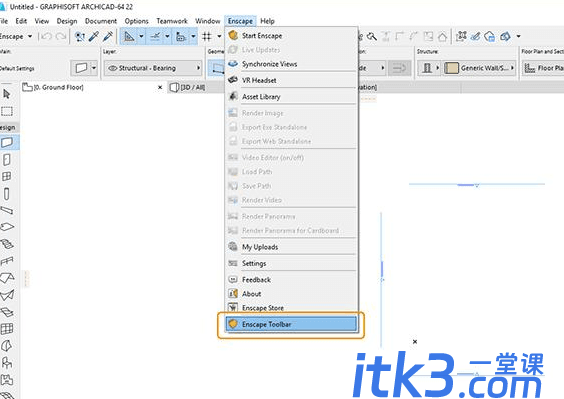
Task: Click the Generic Wall building material swatch
Action: (x=451, y=68)
